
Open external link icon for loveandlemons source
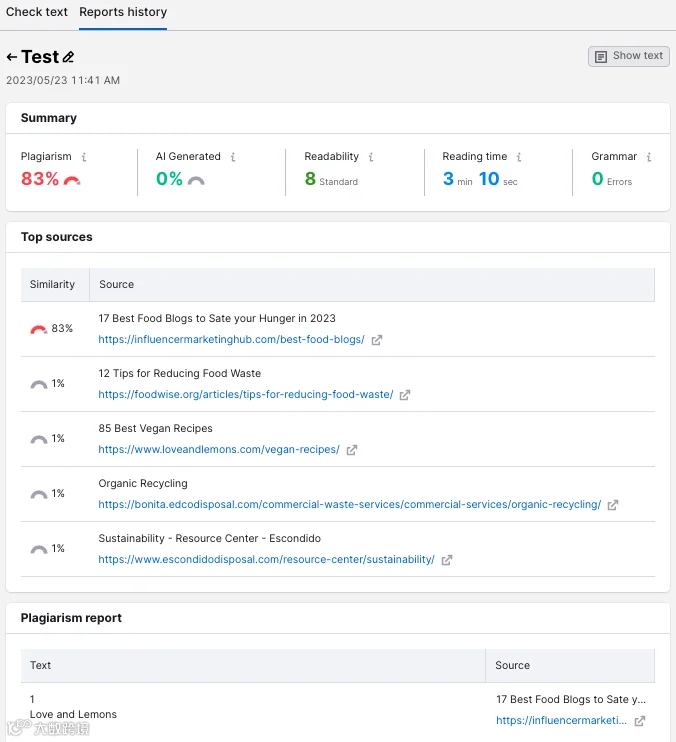click(352, 450)
